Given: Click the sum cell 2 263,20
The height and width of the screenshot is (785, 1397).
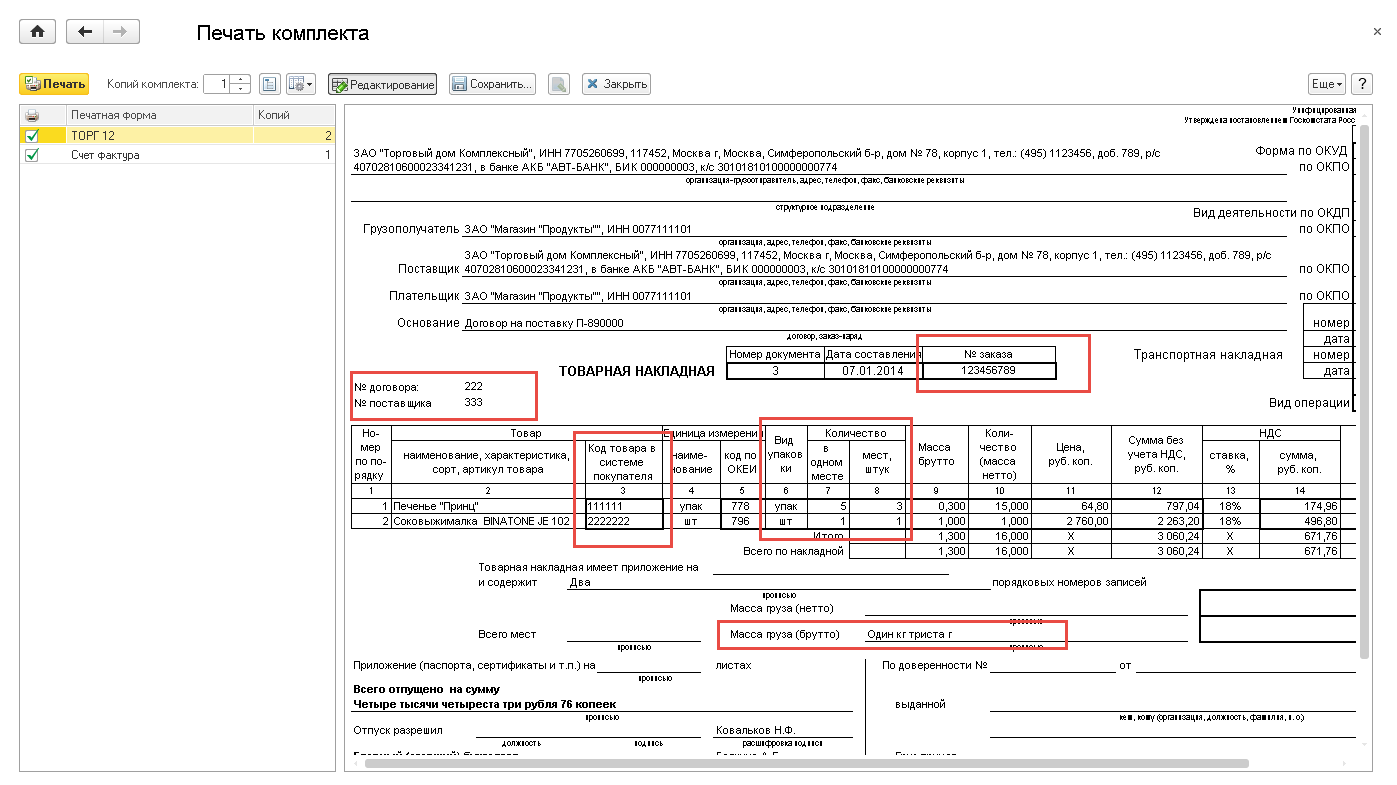Looking at the screenshot, I should click(x=1157, y=521).
